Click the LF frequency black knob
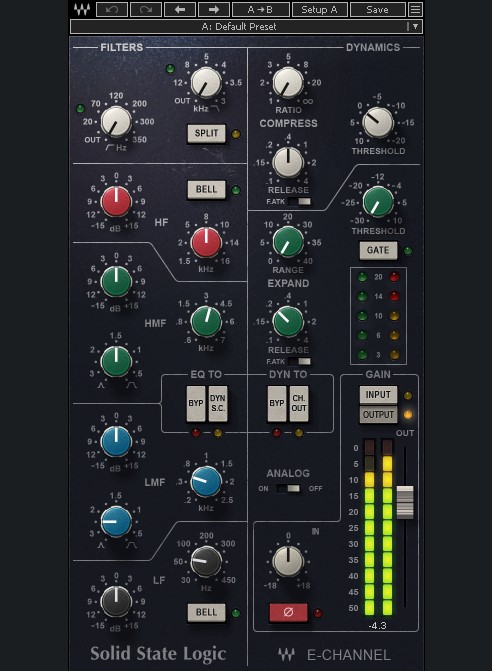The height and width of the screenshot is (671, 492). pyautogui.click(x=206, y=561)
